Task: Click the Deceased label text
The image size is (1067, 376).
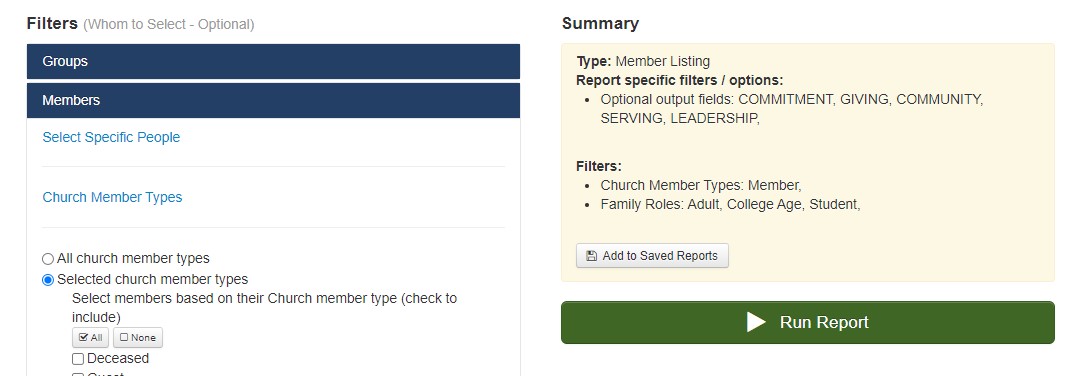Action: [x=118, y=358]
